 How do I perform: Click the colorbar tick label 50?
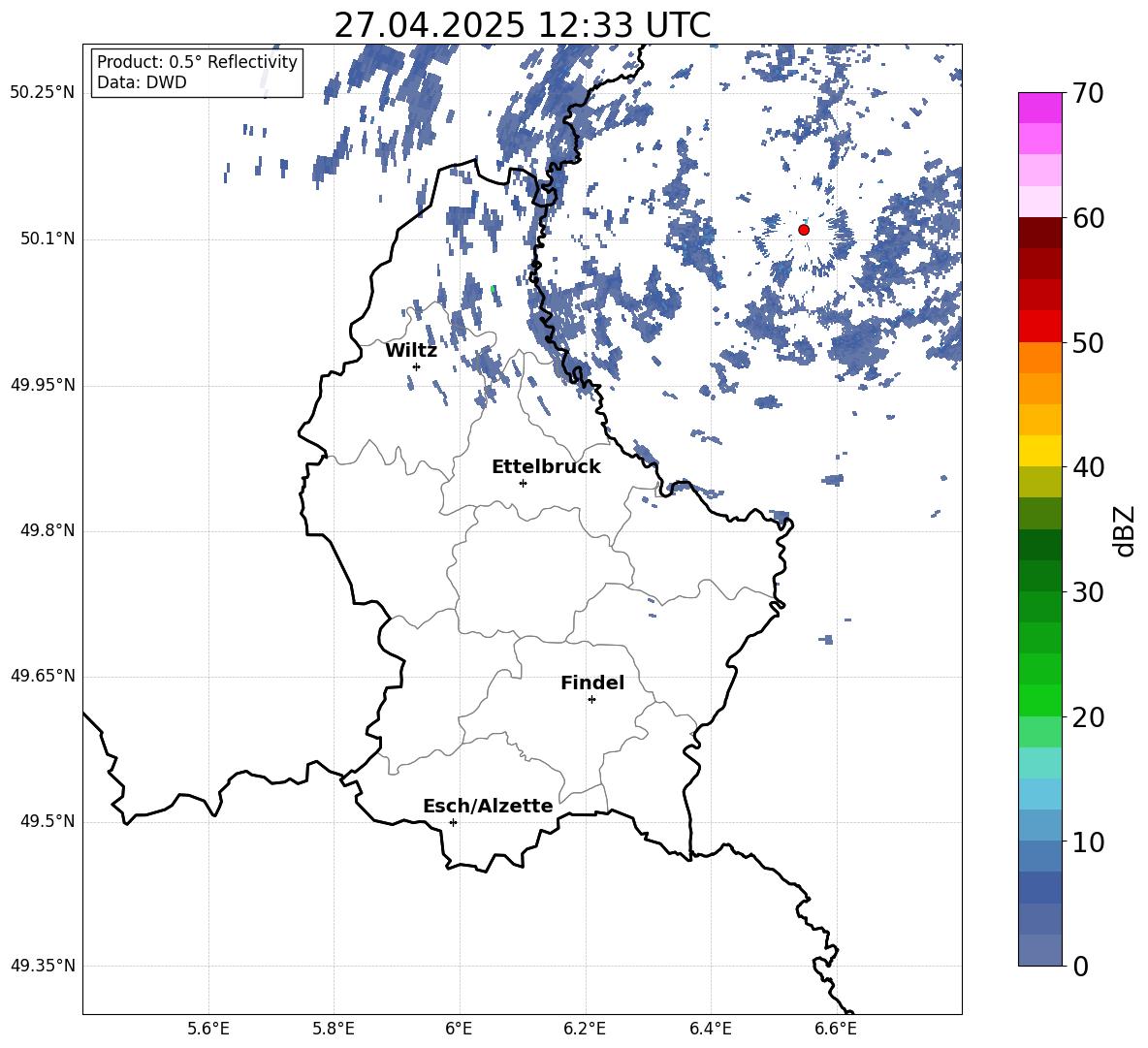1088,342
